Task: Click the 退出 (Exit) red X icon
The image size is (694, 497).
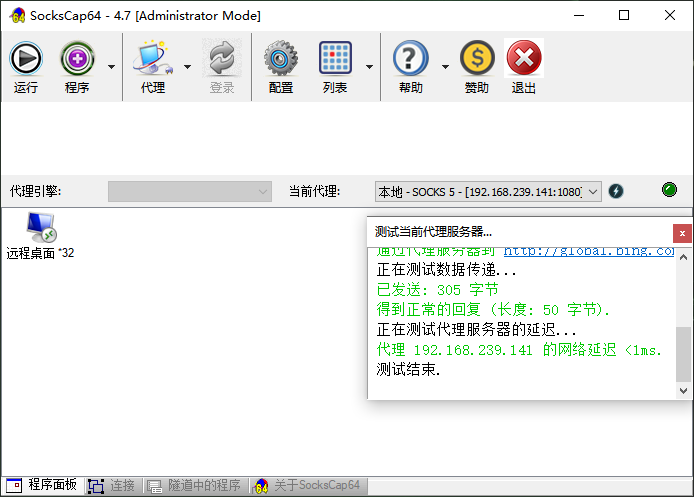Action: click(x=524, y=58)
